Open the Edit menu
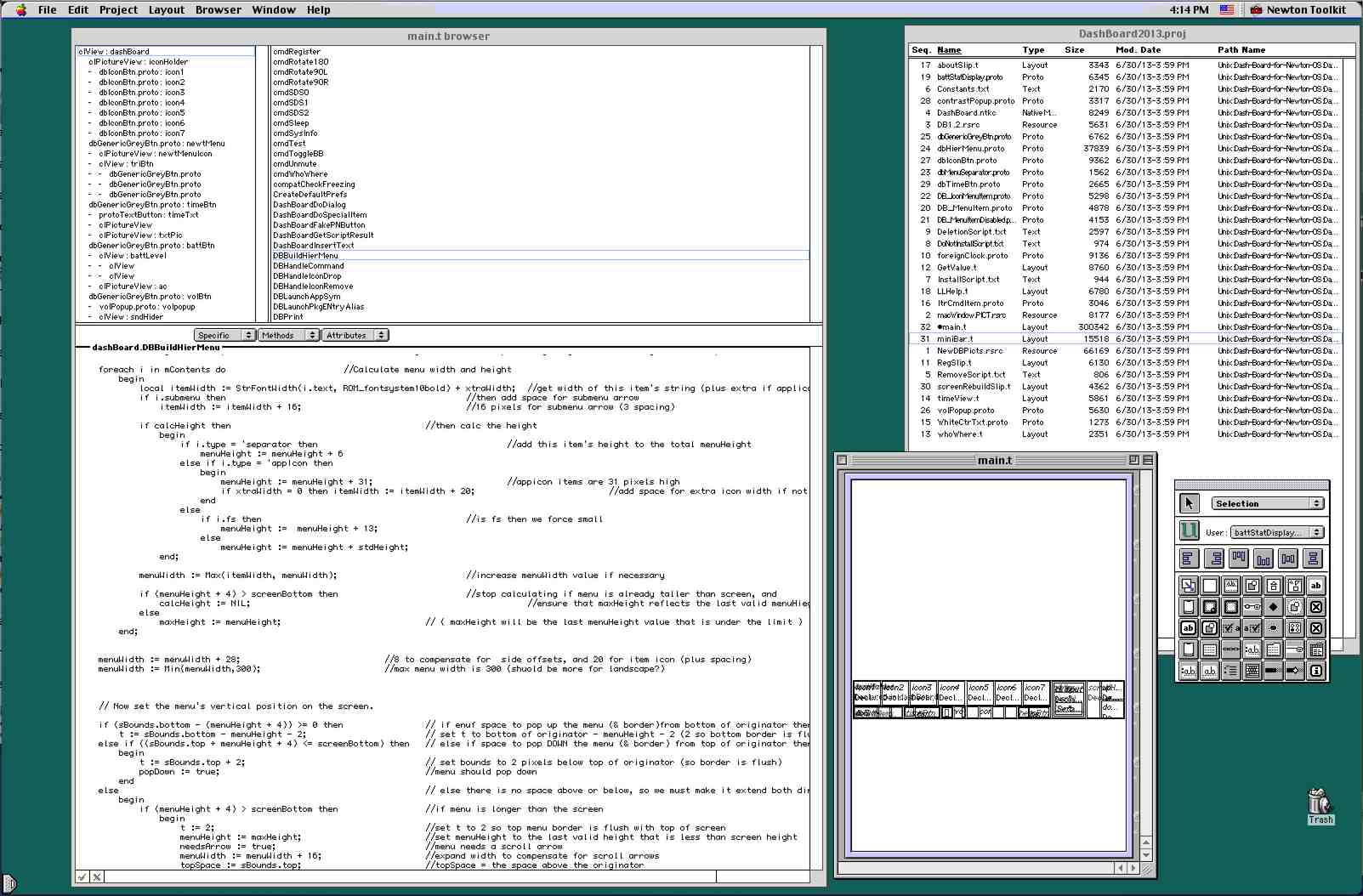Image resolution: width=1363 pixels, height=896 pixels. tap(78, 9)
